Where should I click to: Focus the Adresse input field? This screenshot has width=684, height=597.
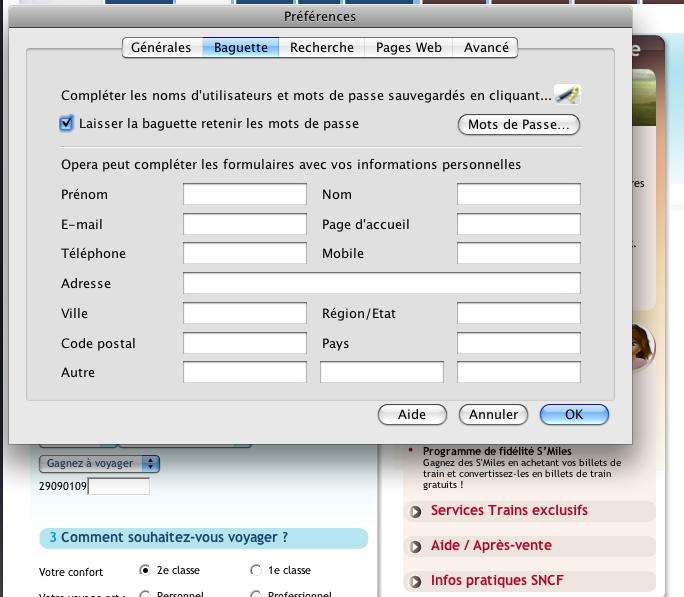[x=381, y=283]
